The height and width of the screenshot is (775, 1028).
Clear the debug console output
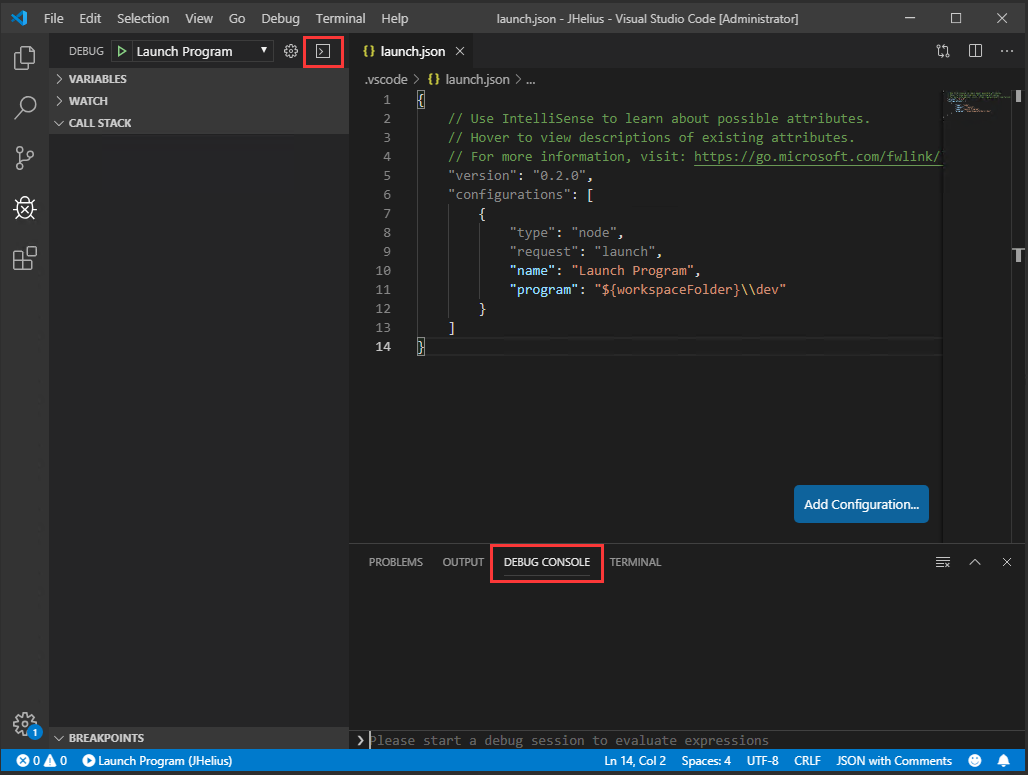943,562
